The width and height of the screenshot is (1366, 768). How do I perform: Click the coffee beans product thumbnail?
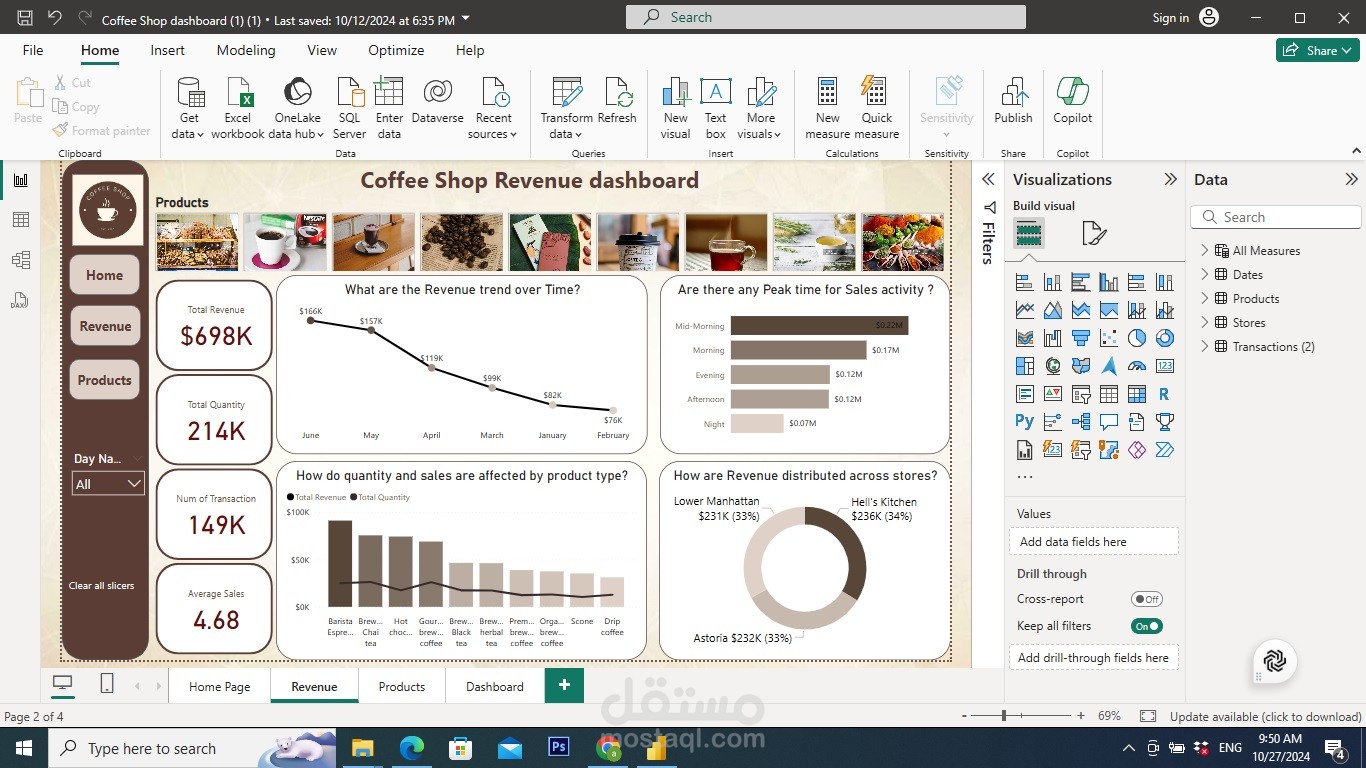pyautogui.click(x=462, y=242)
